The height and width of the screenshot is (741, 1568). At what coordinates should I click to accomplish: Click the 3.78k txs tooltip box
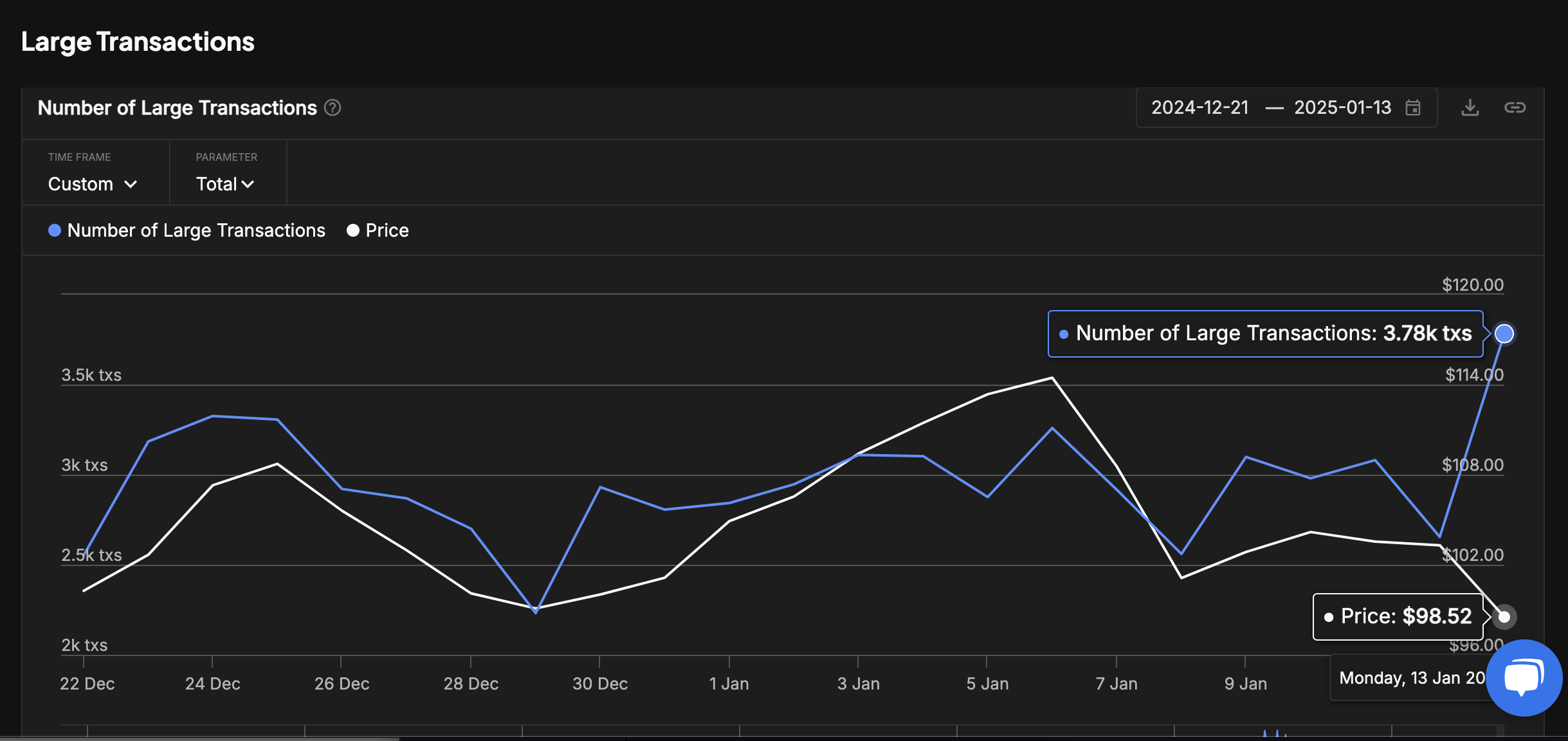(1265, 333)
